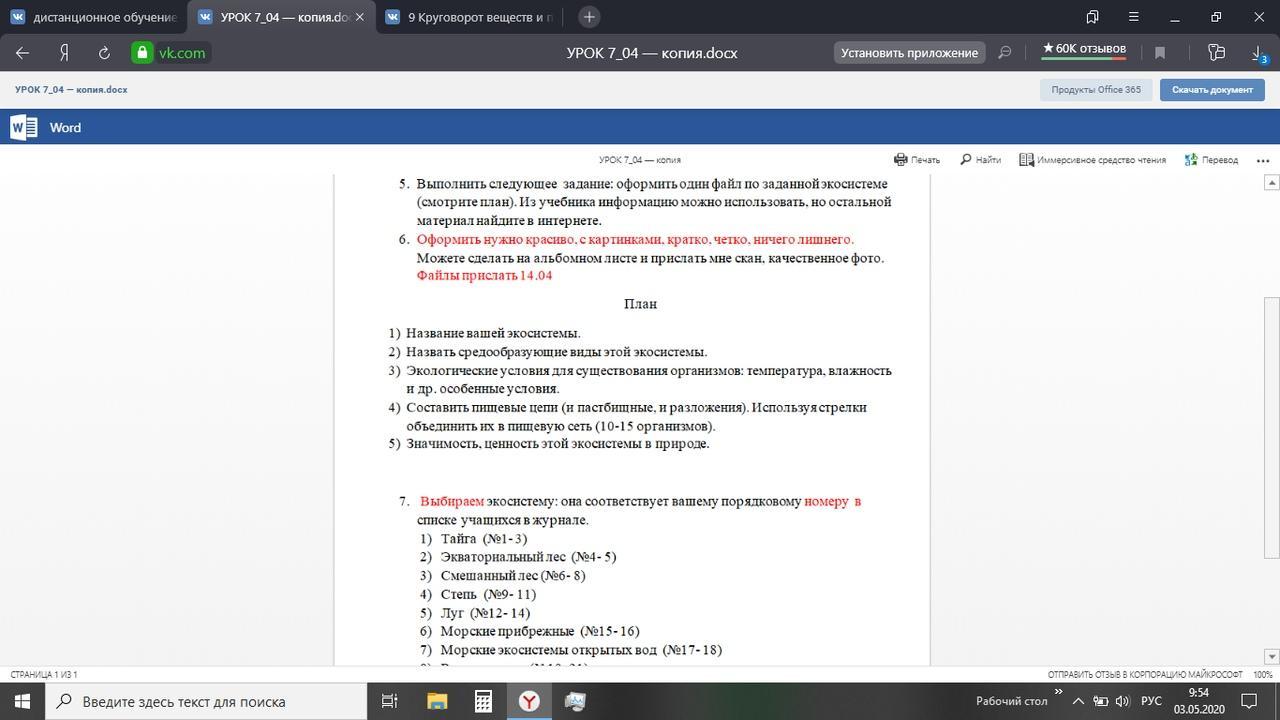
Task: Switch to the 9 Круговорот веществ tab
Action: pos(469,17)
